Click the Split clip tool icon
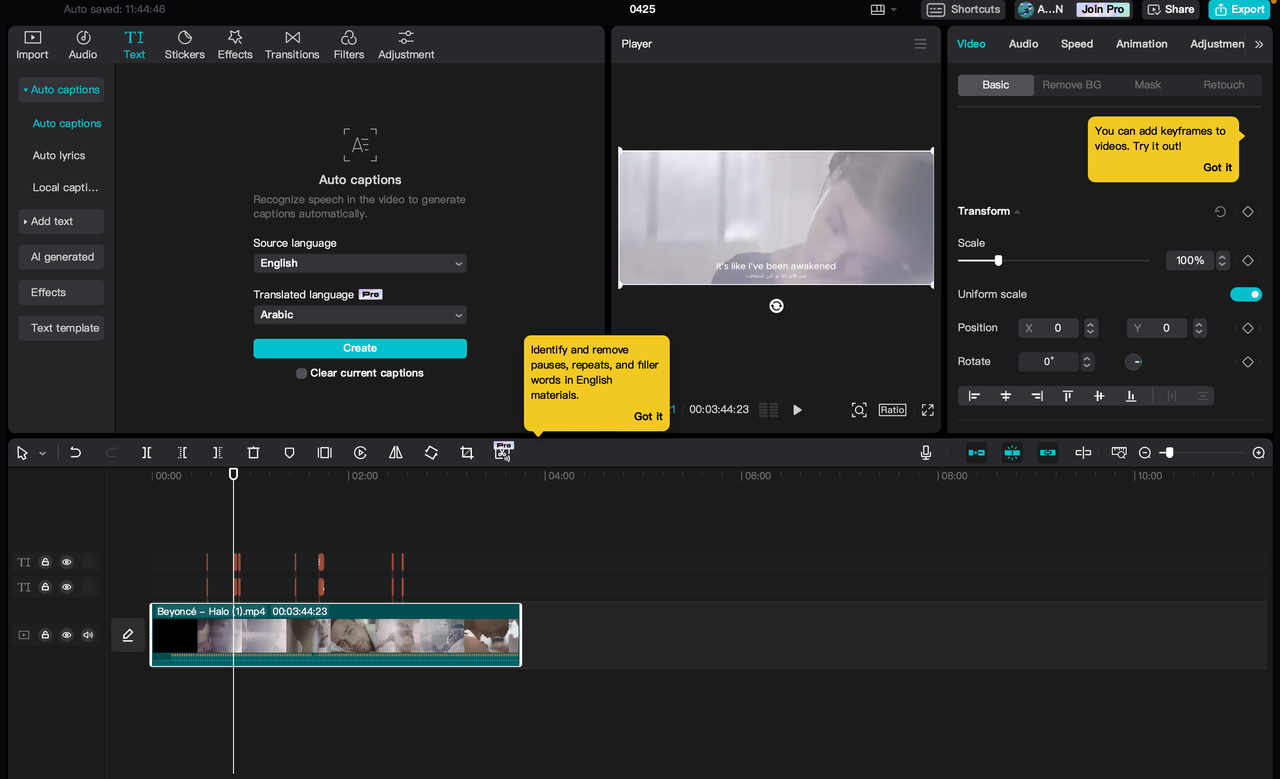 coord(146,453)
